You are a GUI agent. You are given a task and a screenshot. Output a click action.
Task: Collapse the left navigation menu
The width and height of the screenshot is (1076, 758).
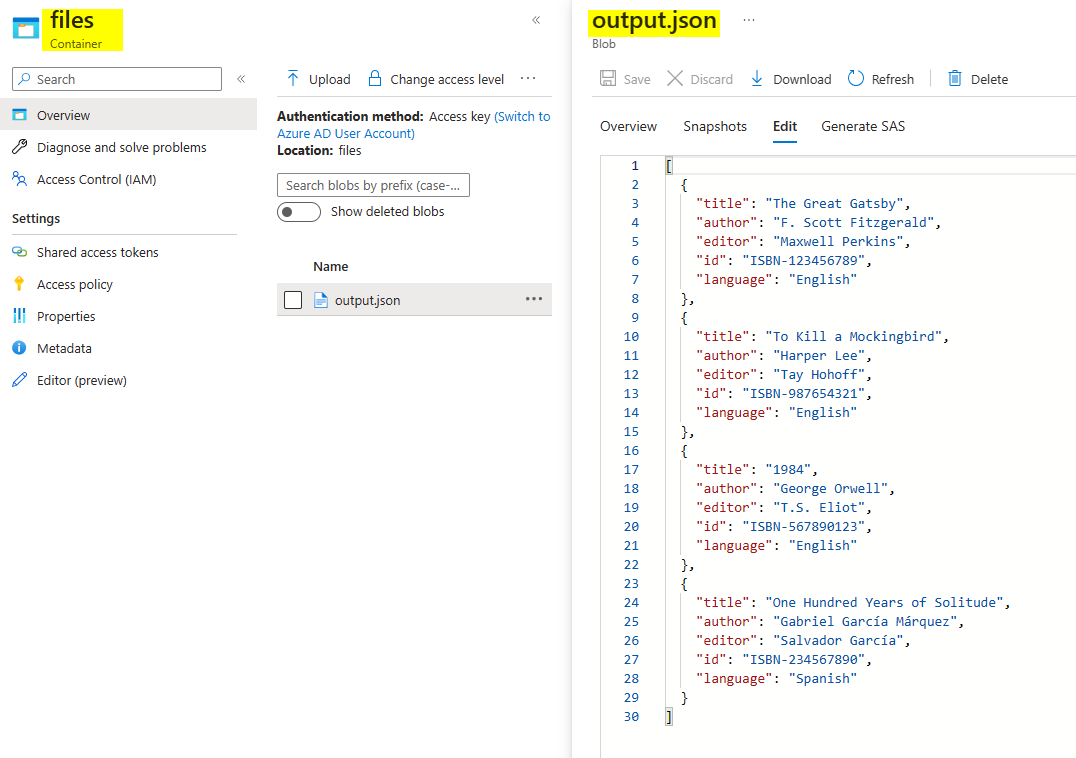pos(241,79)
